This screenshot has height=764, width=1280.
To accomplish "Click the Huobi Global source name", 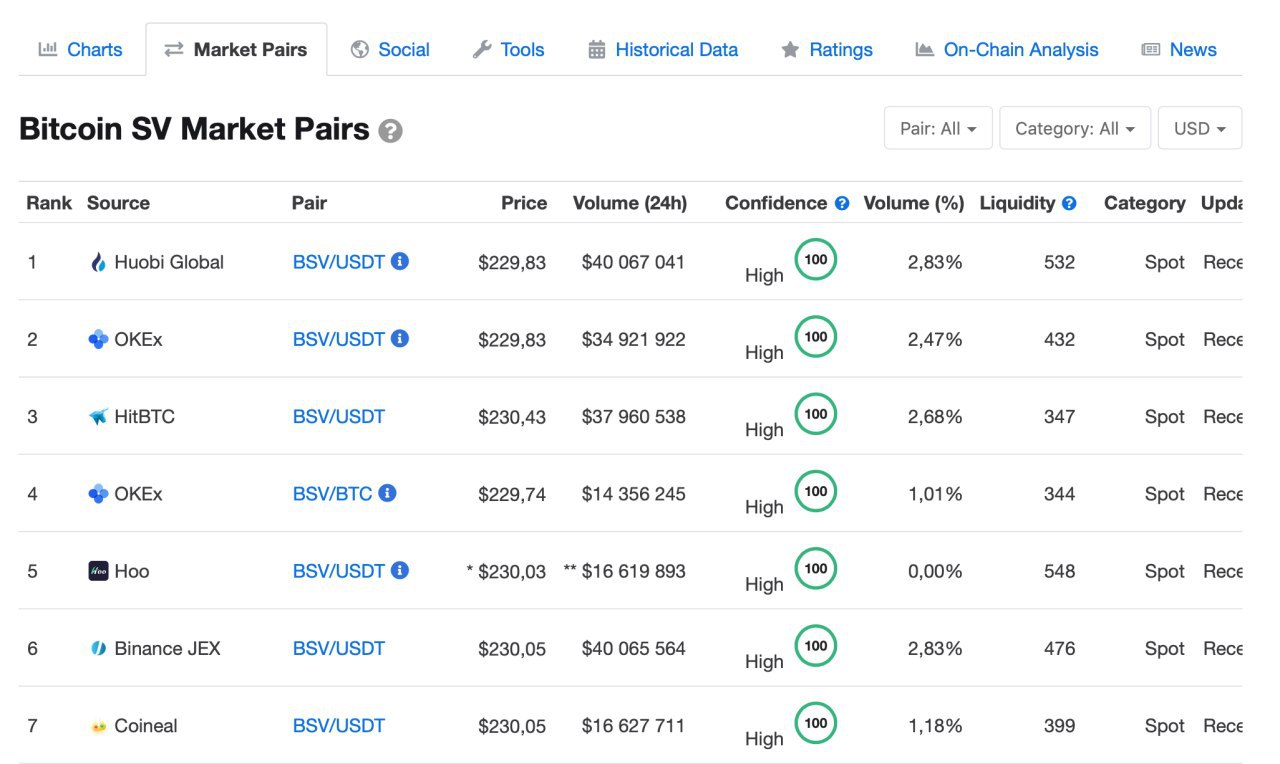I will [x=169, y=262].
